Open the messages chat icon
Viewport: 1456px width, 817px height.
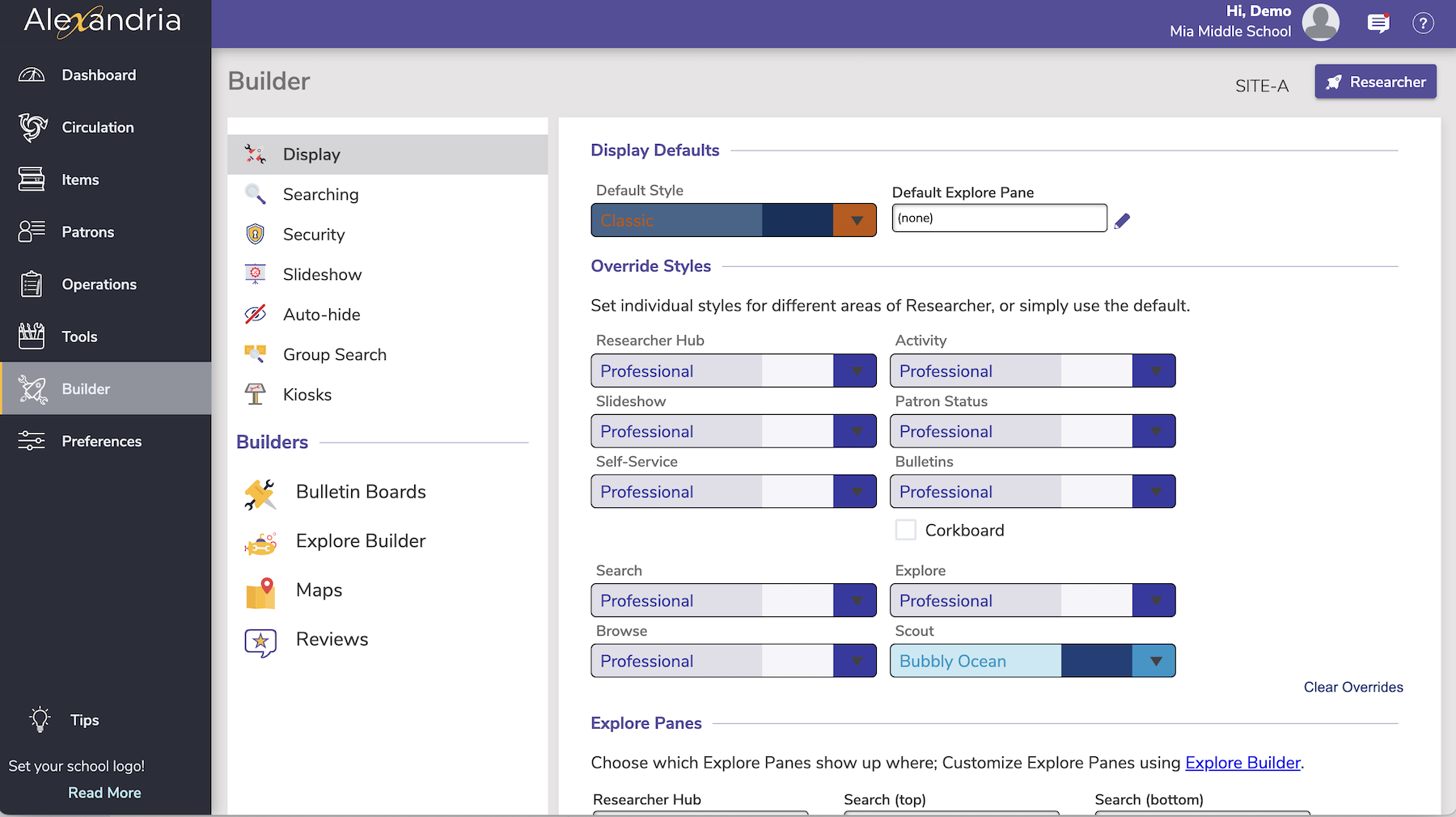point(1378,23)
